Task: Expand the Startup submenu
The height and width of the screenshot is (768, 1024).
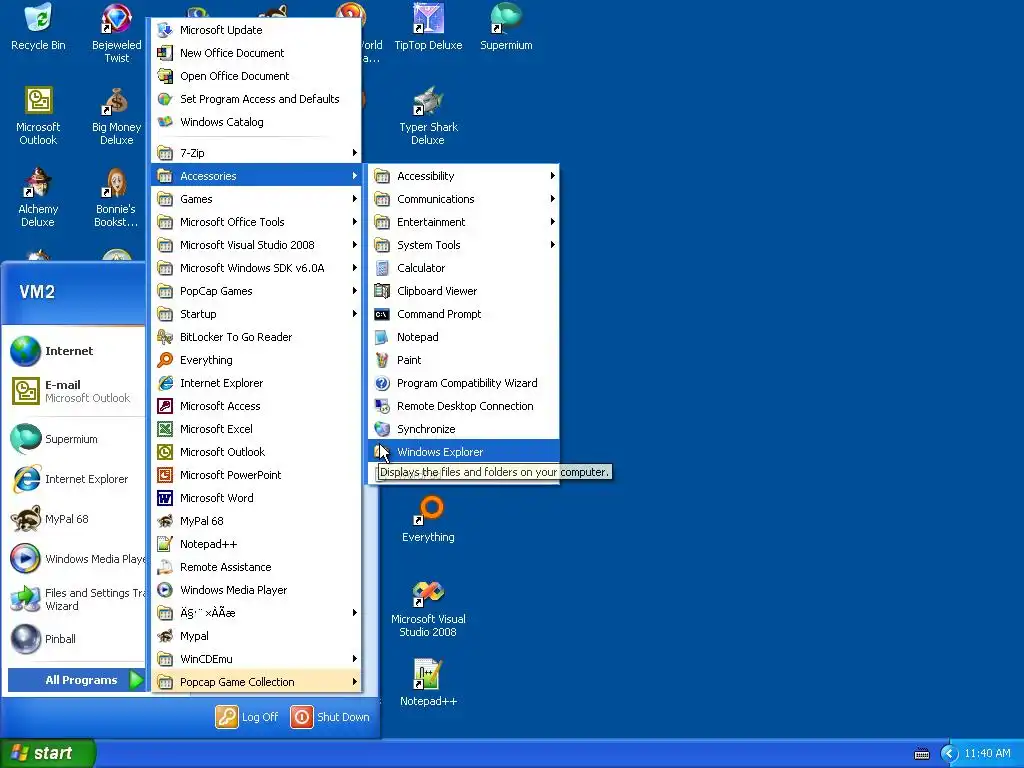Action: tap(256, 313)
